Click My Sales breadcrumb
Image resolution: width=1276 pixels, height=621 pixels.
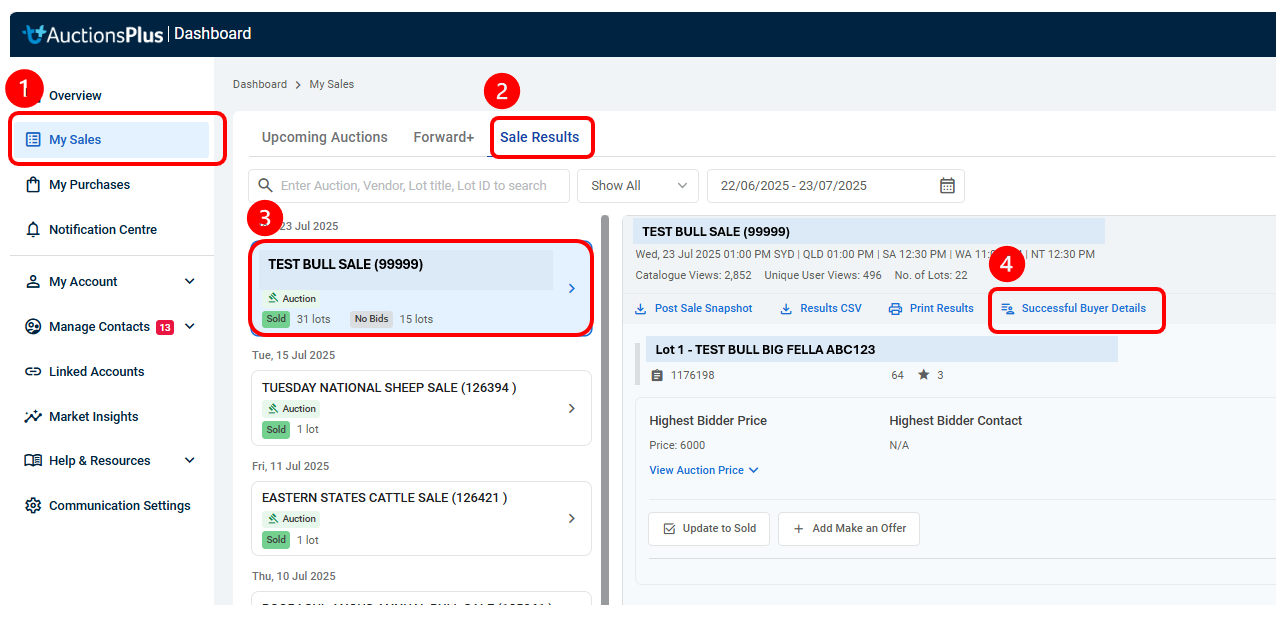331,85
